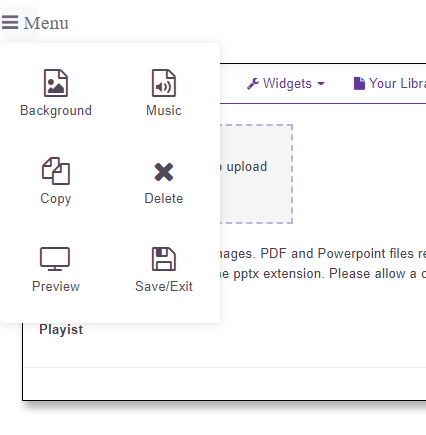Click the hamburger menu icon
The width and height of the screenshot is (426, 435).
pos(10,22)
